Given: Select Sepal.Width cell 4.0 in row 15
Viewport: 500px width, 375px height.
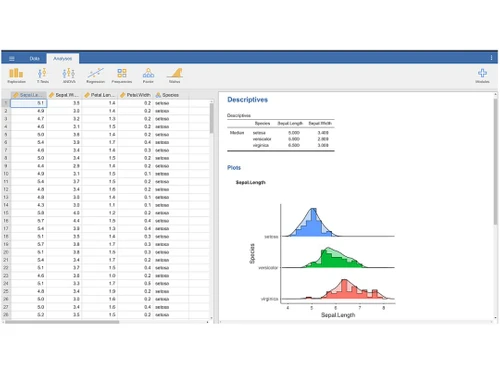Looking at the screenshot, I should coord(64,213).
